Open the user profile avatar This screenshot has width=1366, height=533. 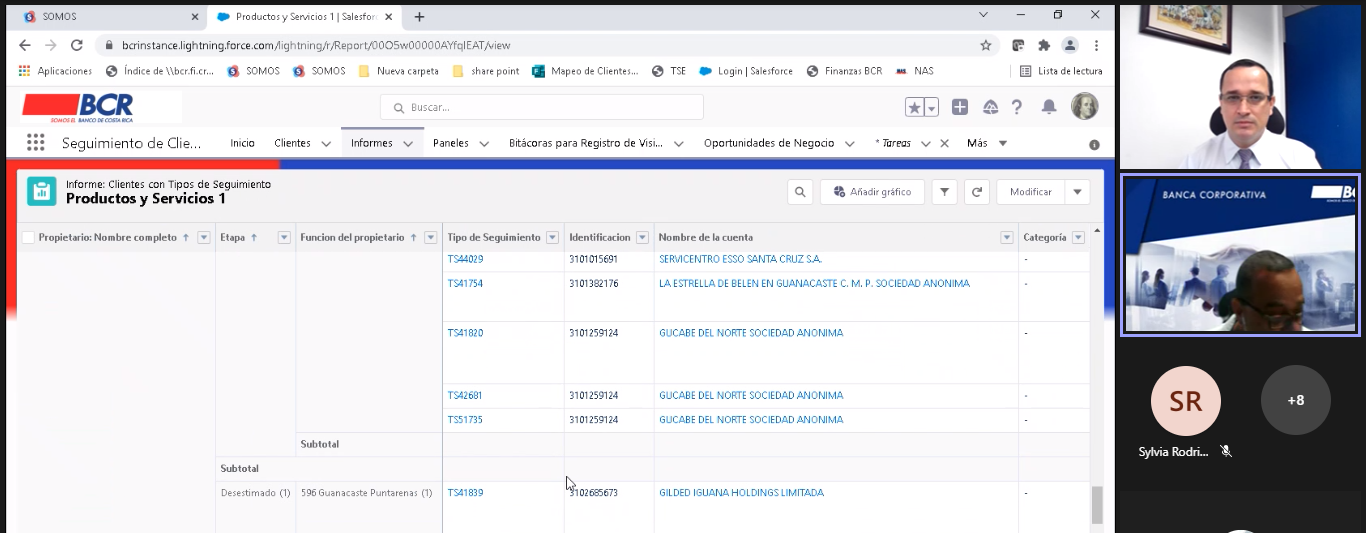point(1084,107)
